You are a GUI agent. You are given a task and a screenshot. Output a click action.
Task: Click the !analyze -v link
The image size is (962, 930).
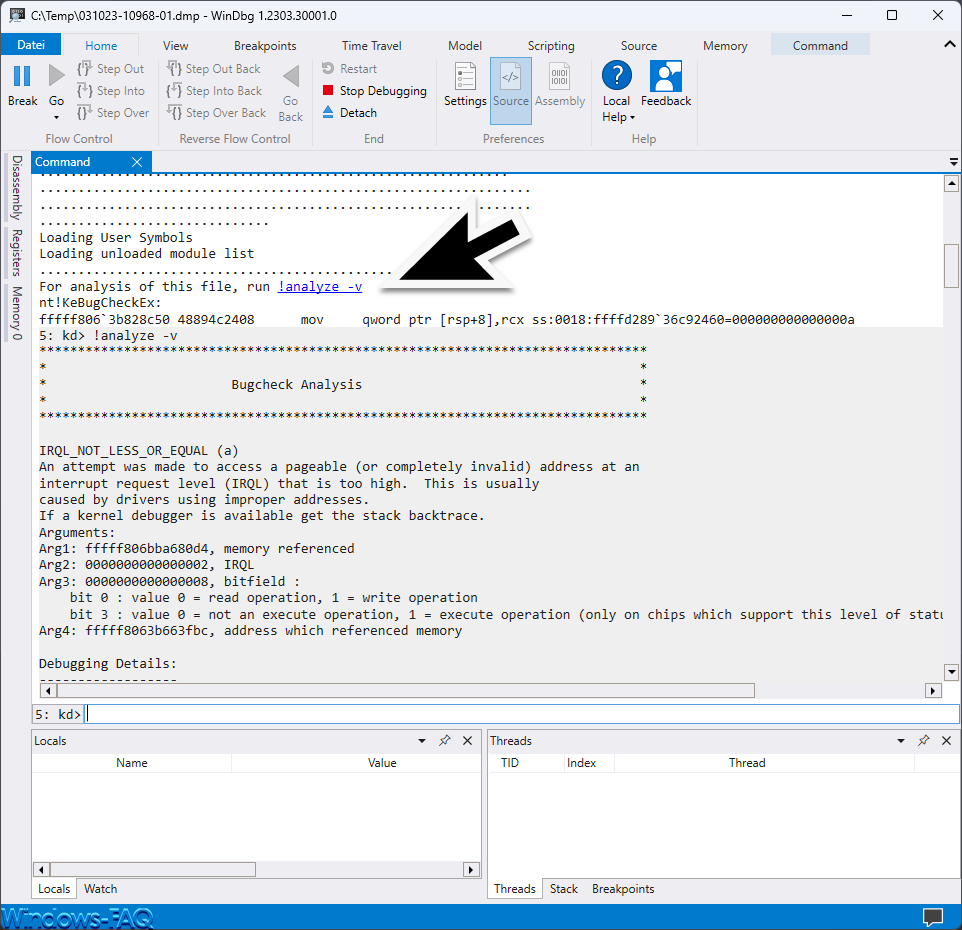coord(320,286)
